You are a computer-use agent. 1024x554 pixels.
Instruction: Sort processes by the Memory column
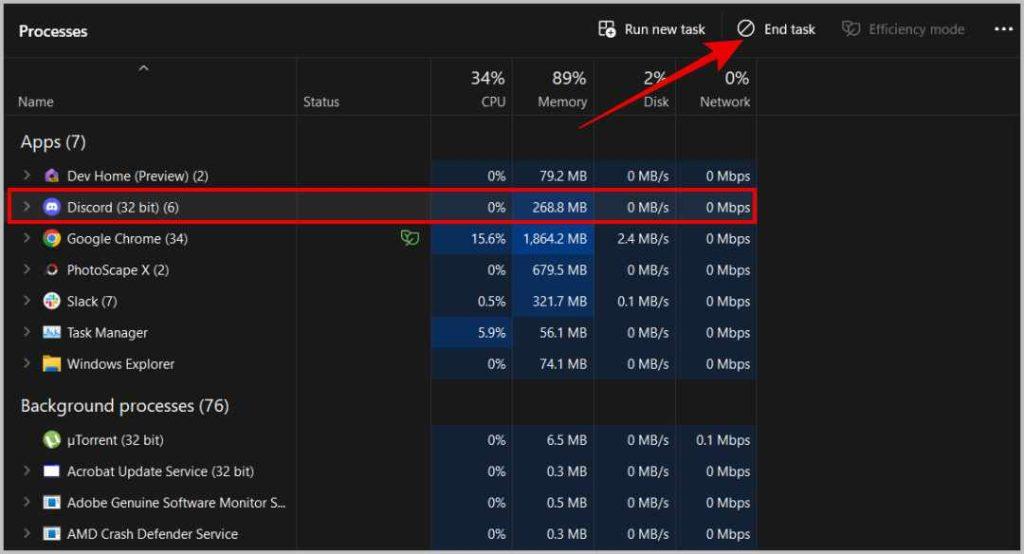tap(562, 102)
